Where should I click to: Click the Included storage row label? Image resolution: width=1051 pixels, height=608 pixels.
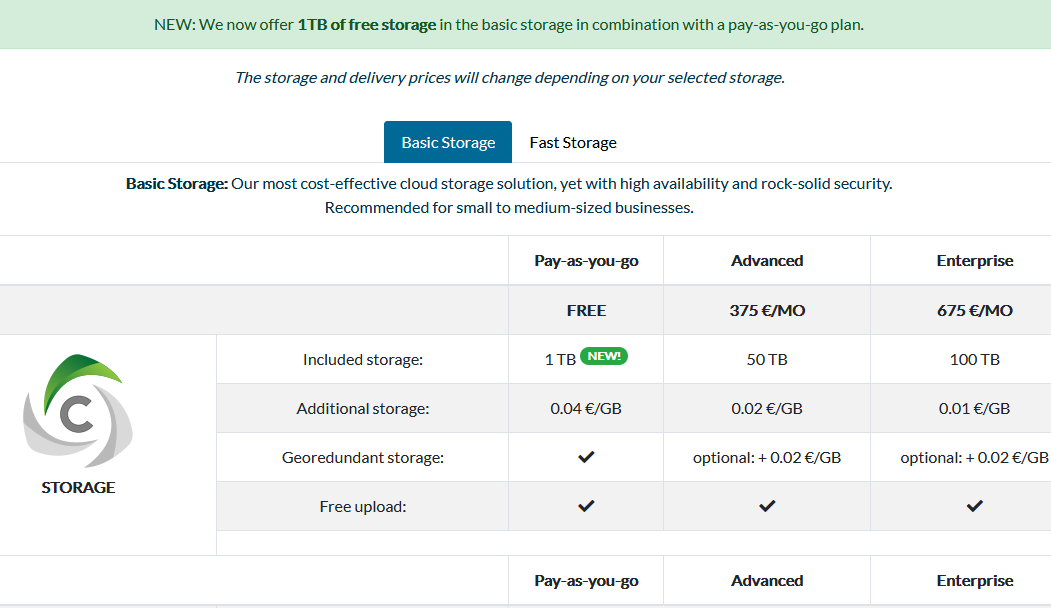tap(363, 359)
